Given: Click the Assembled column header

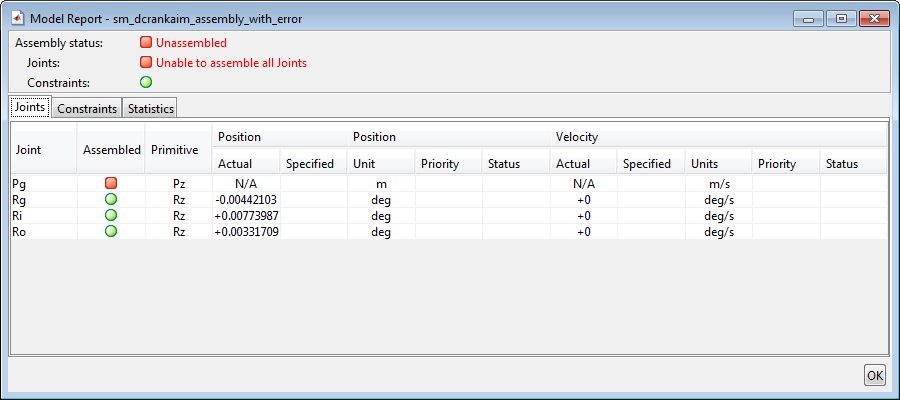Looking at the screenshot, I should pyautogui.click(x=111, y=150).
